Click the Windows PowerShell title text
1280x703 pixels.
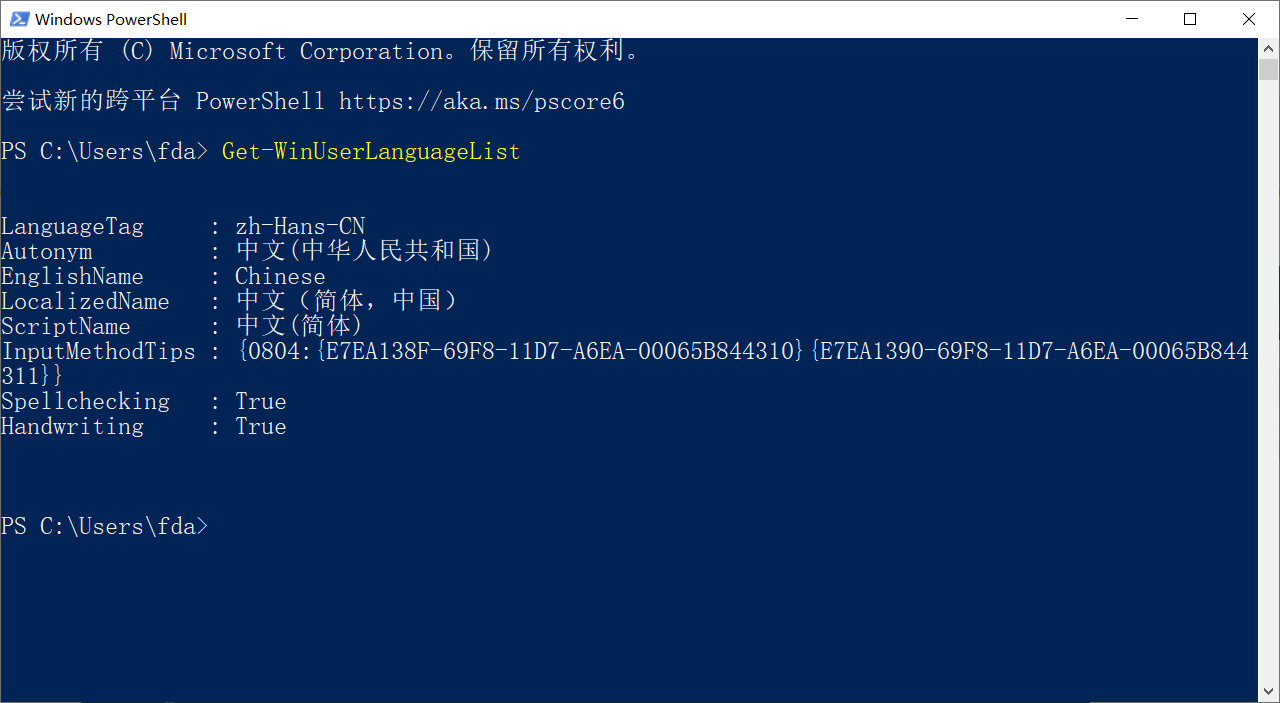point(110,18)
